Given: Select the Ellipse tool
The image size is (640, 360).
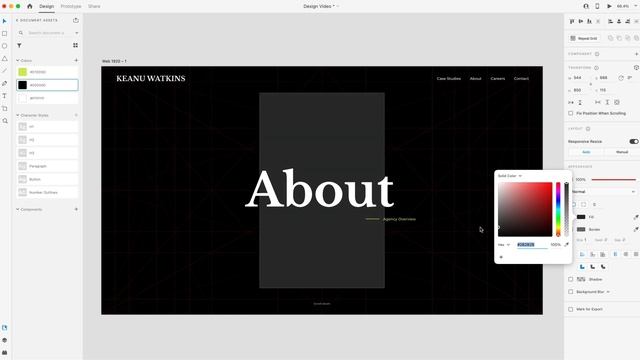Looking at the screenshot, I should coord(5,46).
